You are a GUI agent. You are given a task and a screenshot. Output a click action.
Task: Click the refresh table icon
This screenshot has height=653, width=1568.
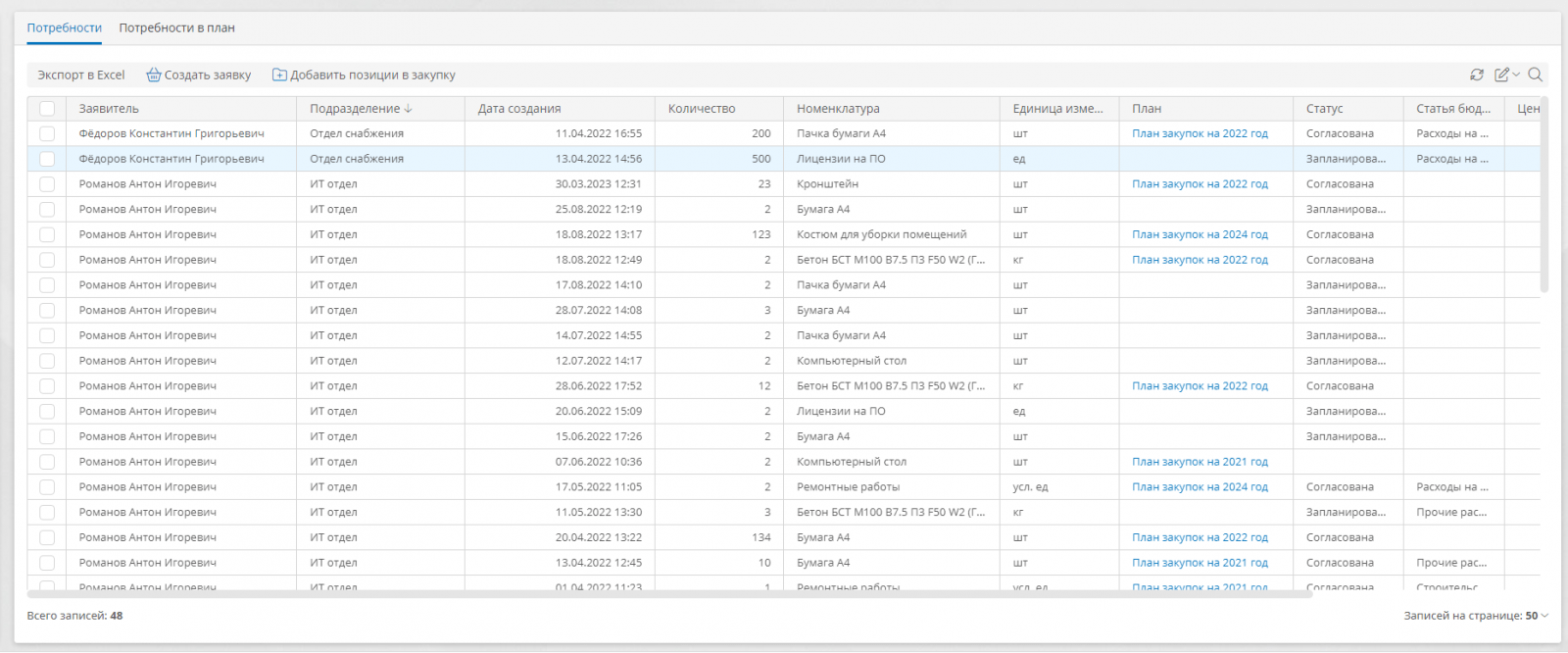(x=1477, y=75)
